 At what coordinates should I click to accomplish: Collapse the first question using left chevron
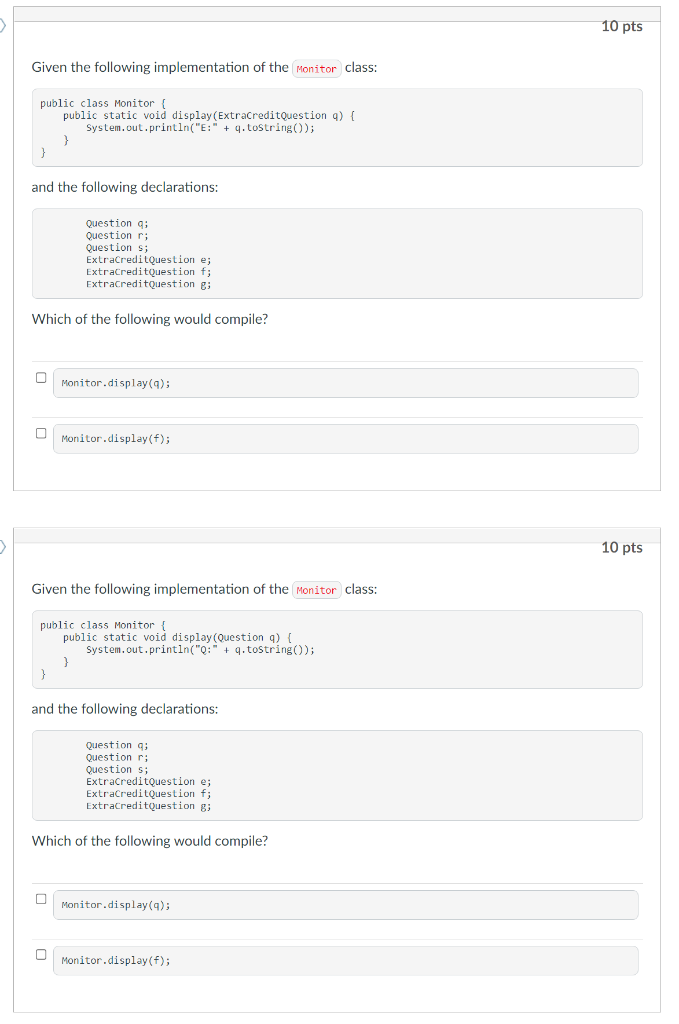(x=3, y=25)
